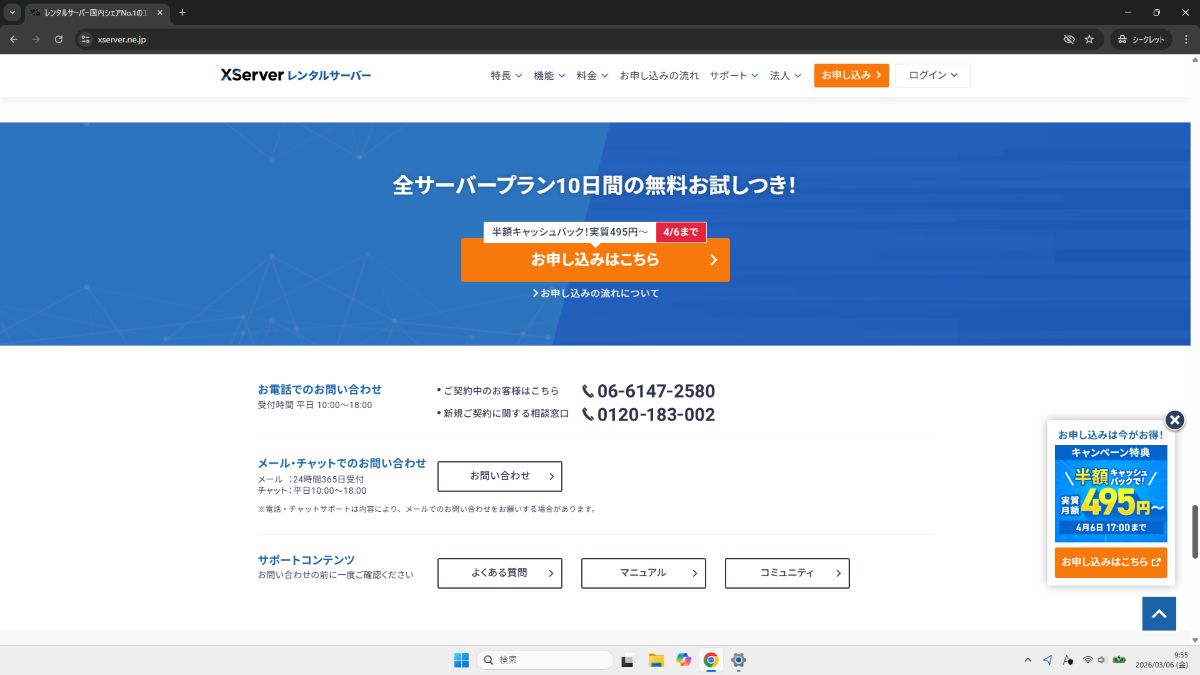Close the campaign popup banner
1200x675 pixels.
pyautogui.click(x=1175, y=420)
